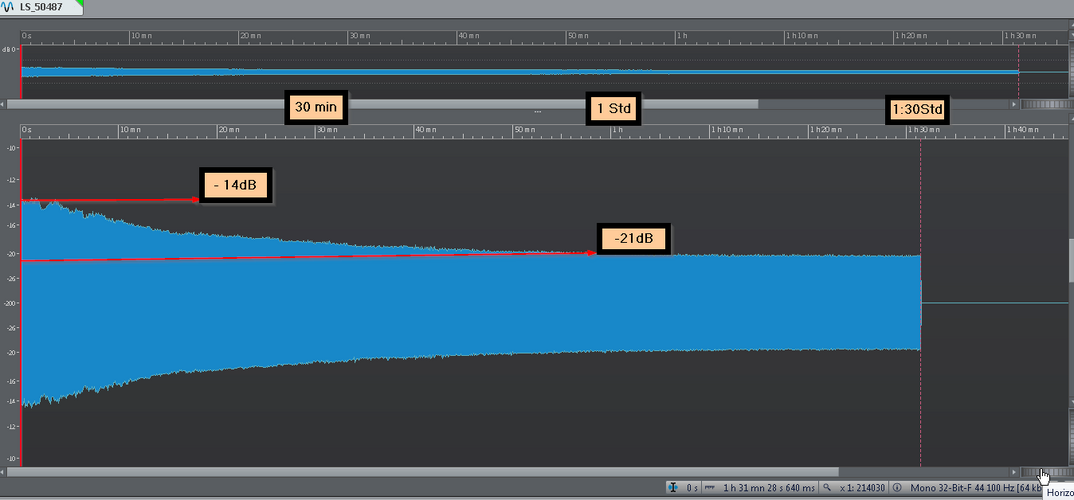Open audio properties via the info icon
The width and height of the screenshot is (1074, 500).
tap(897, 488)
